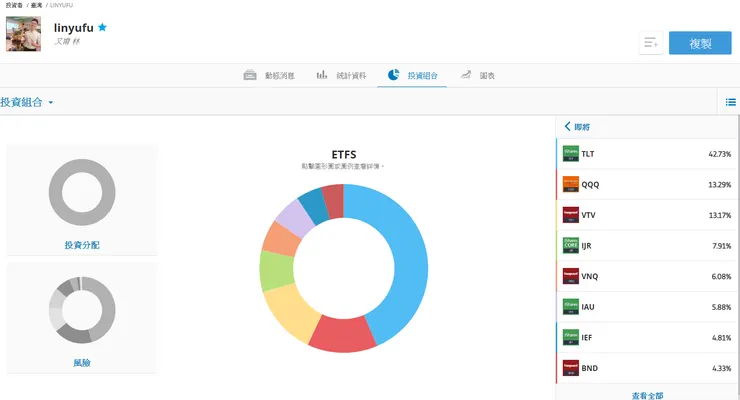The width and height of the screenshot is (740, 400).
Task: Click the QQQ Invesco logo
Action: [x=571, y=184]
